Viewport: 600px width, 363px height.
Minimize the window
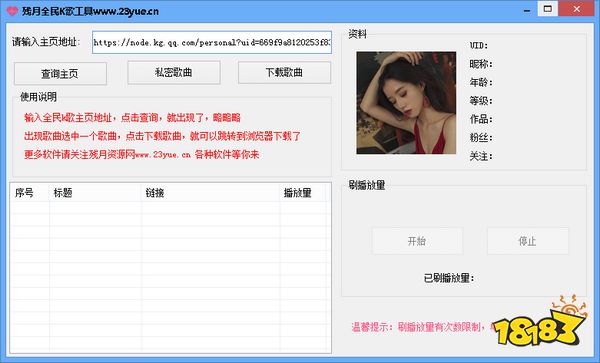[x=527, y=10]
